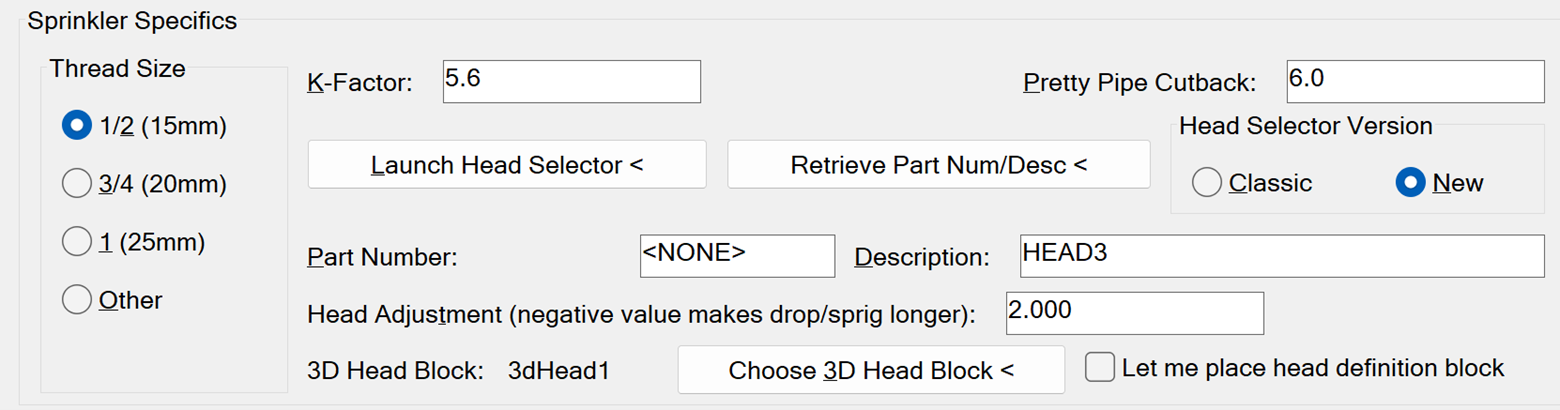The image size is (1560, 410).
Task: Focus the Pretty Pipe Cutback field
Action: [1414, 81]
